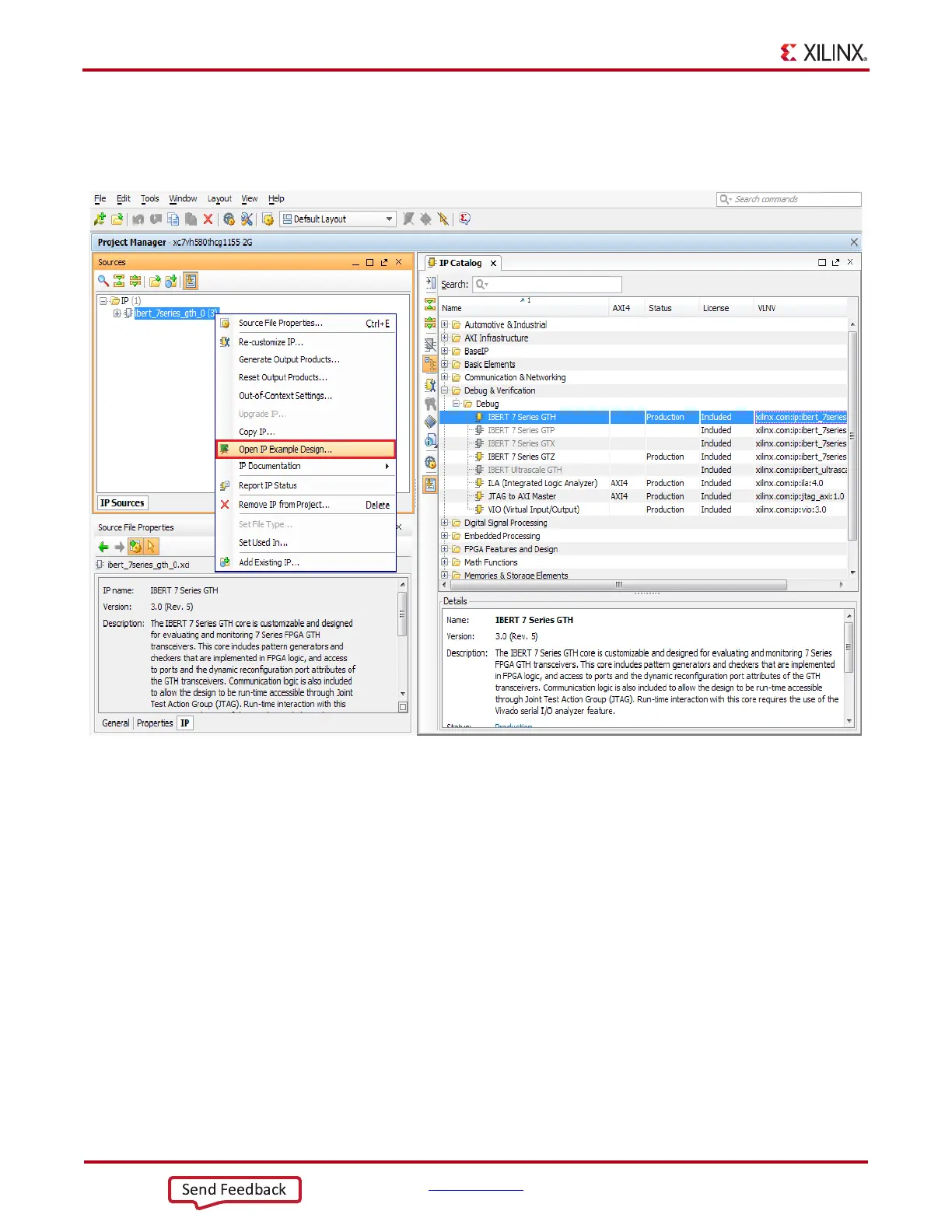Screen dimensions: 952x1232
Task: Click the VLNV column header
Action: point(800,308)
